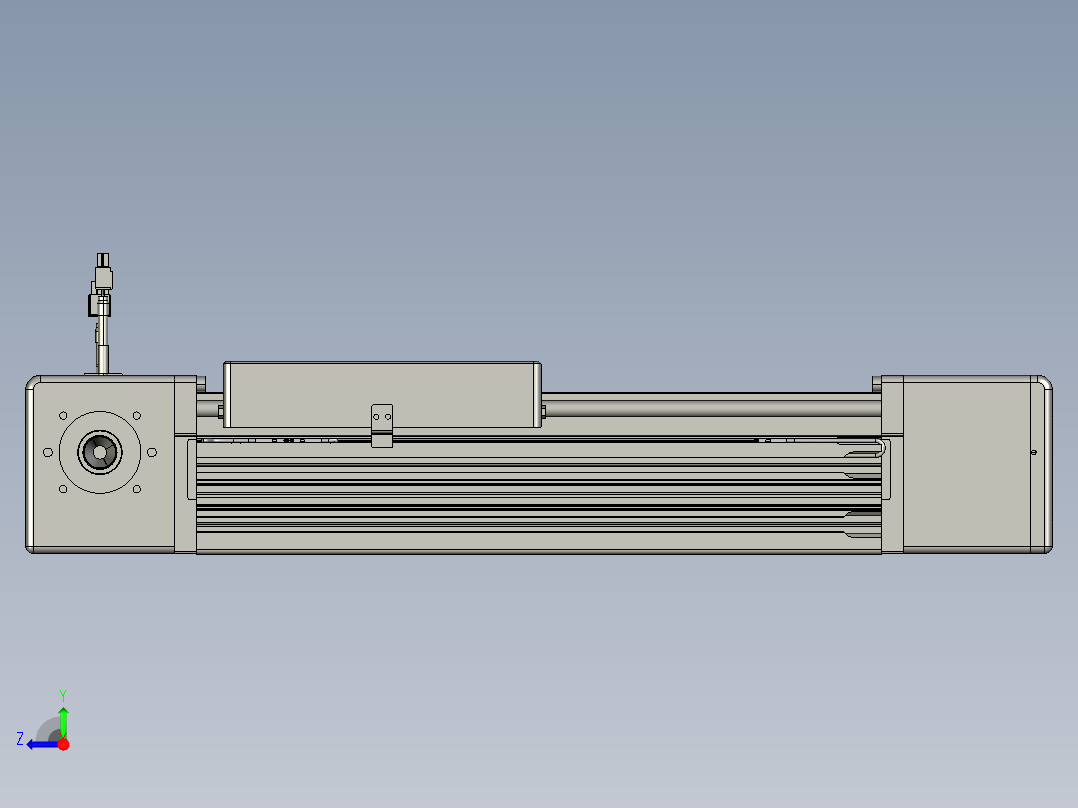Click the blue Z axis arrow on triad
The height and width of the screenshot is (808, 1078).
pos(43,745)
